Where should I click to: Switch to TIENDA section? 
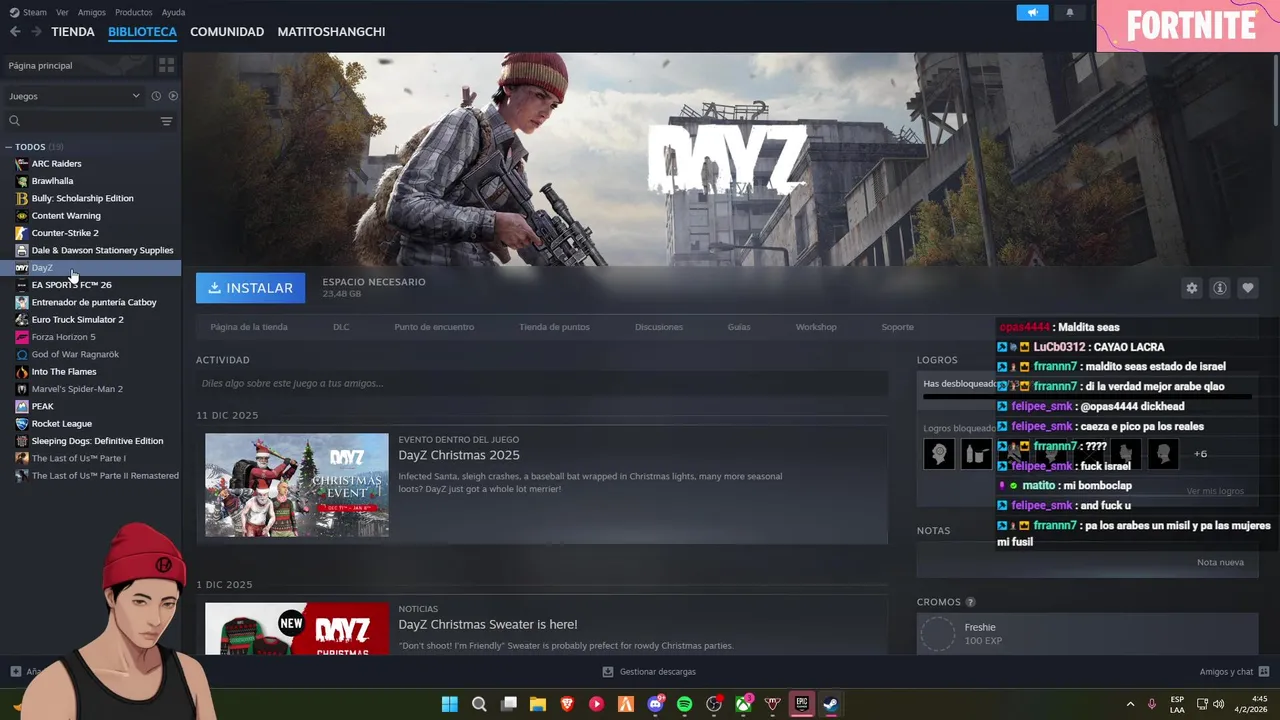pyautogui.click(x=73, y=32)
